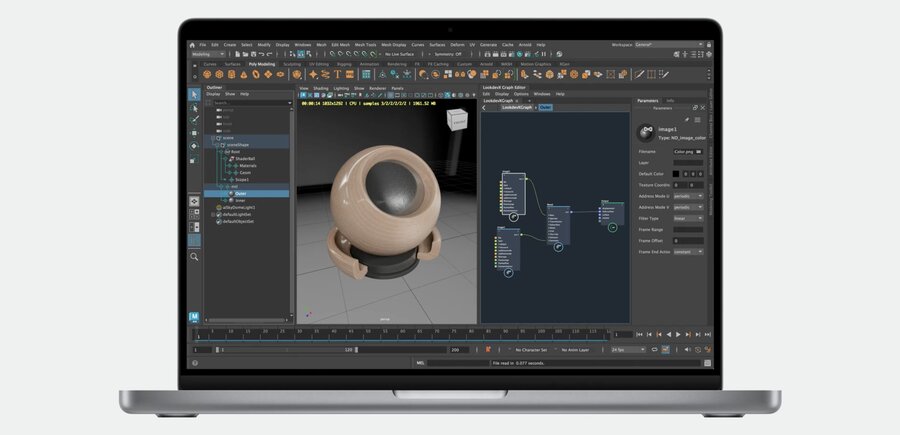
Task: Switch to the Sculpting shelf tab
Action: point(292,64)
